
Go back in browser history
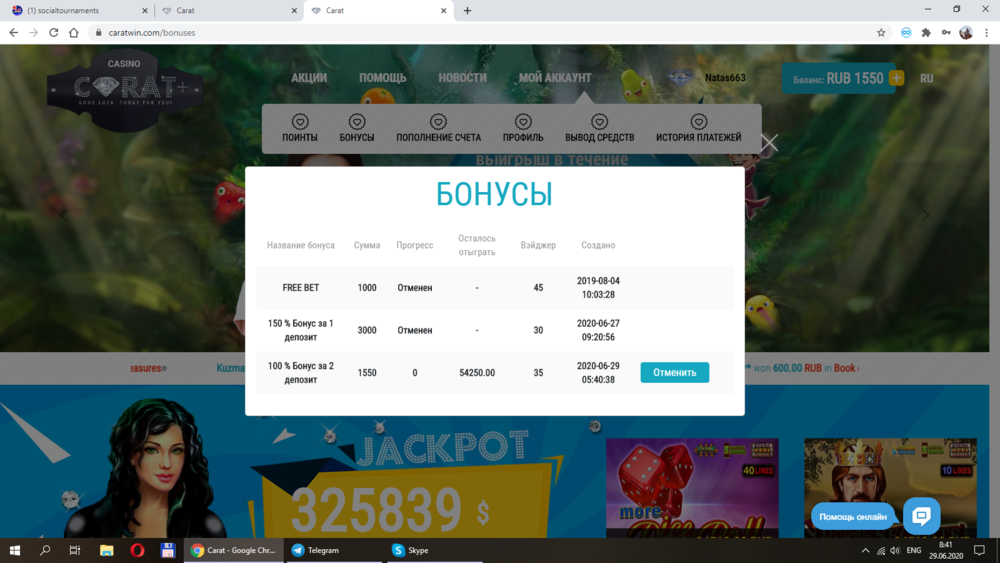pos(13,33)
